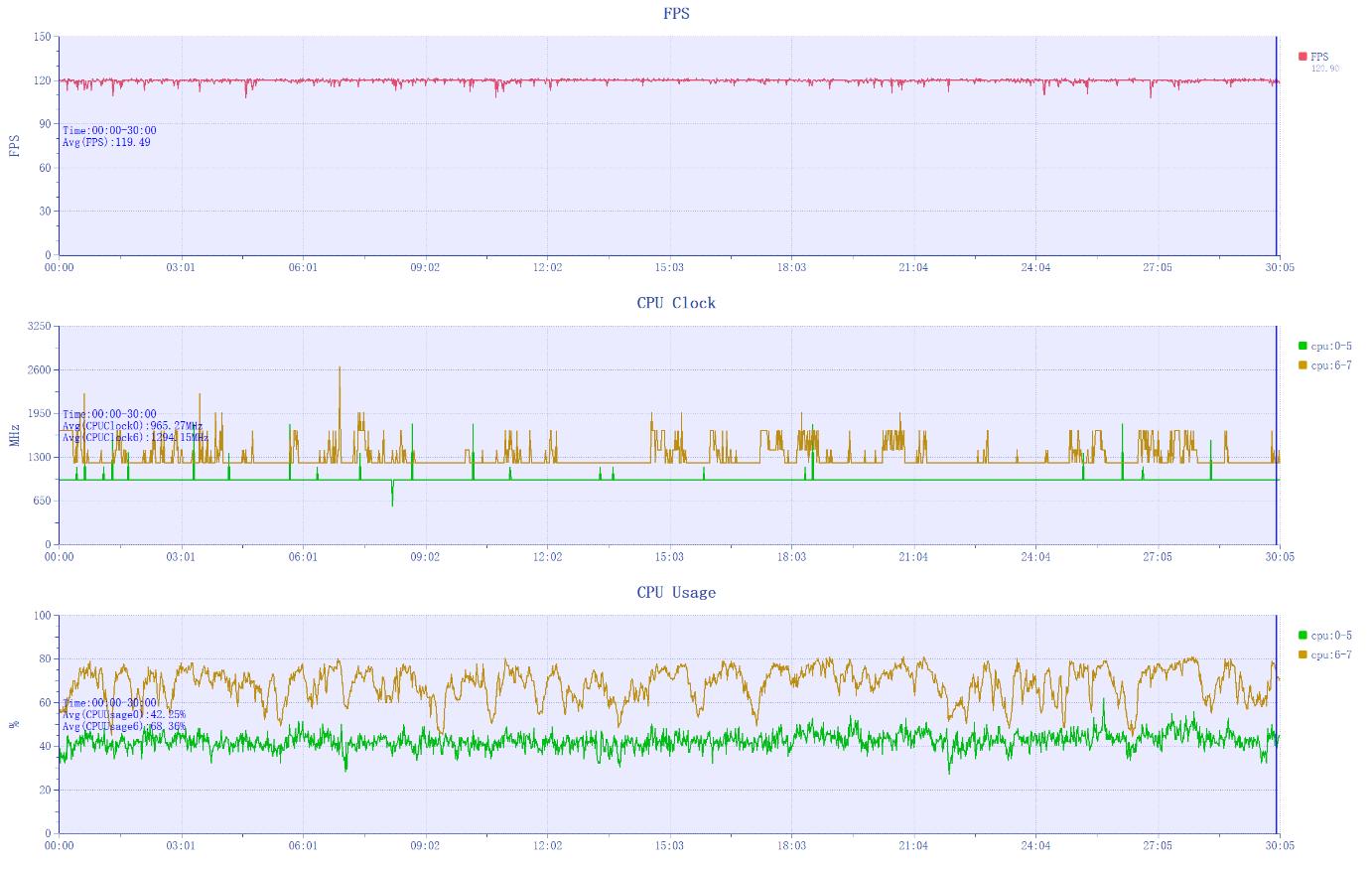This screenshot has width=1372, height=870.
Task: Click the "80" tick on CPU Usage axis
Action: (x=45, y=658)
